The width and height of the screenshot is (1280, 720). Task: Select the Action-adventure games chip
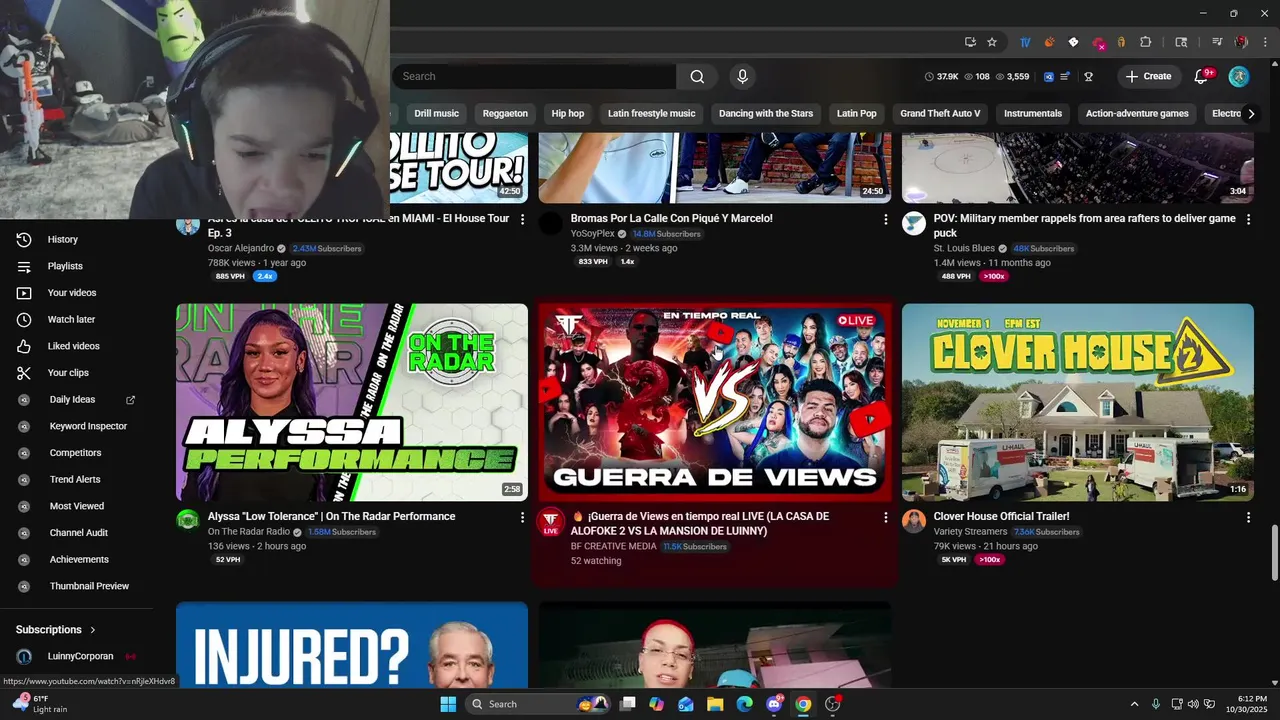(x=1137, y=113)
